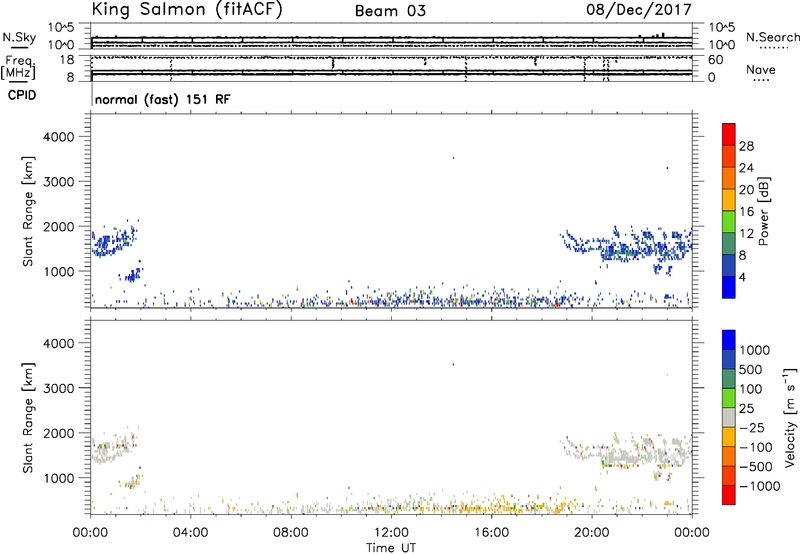This screenshot has width=800, height=554.
Task: Click the '100' tick on Velocity color bar
Action: (x=753, y=389)
